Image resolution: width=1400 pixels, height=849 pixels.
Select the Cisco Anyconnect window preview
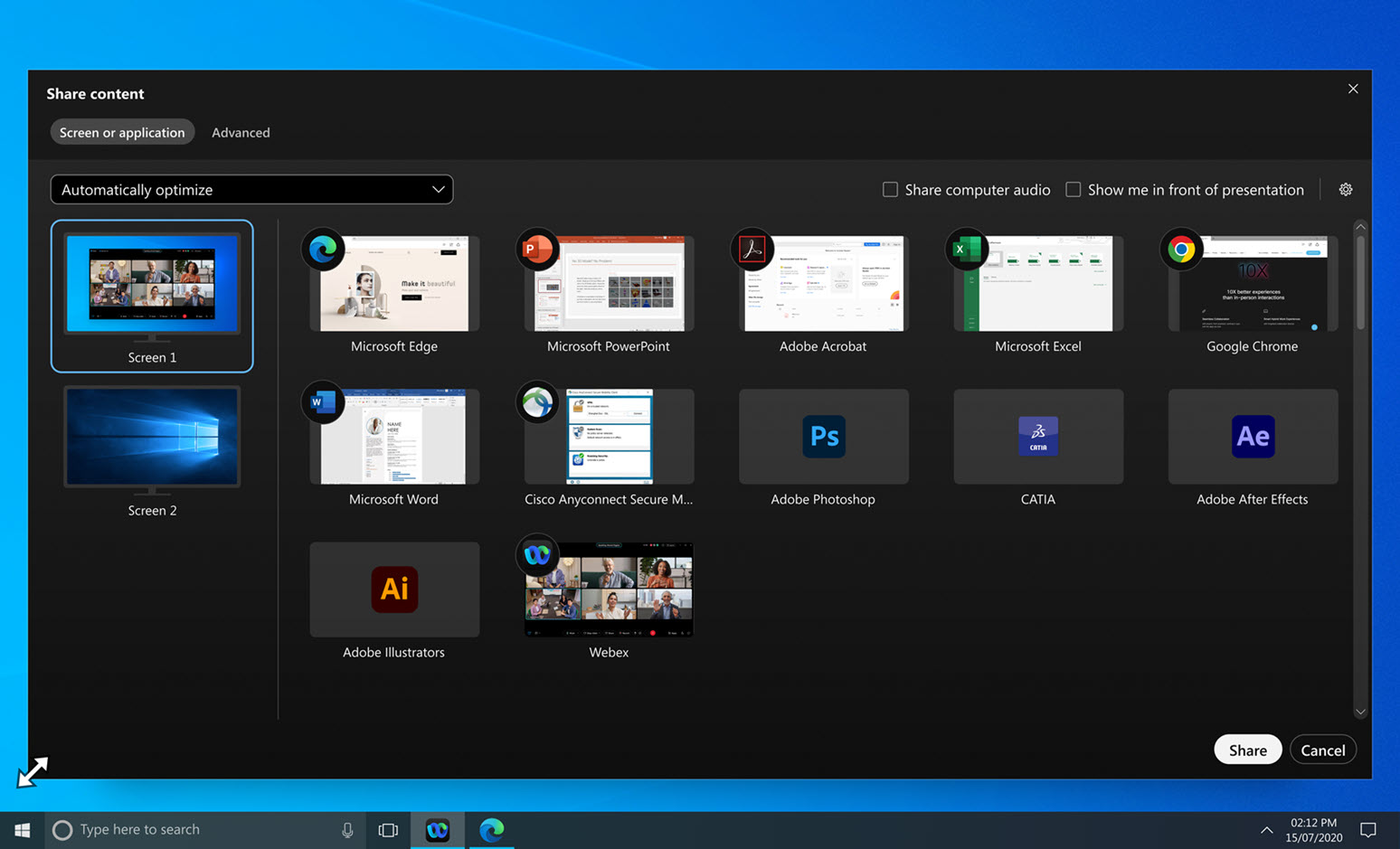click(x=610, y=437)
